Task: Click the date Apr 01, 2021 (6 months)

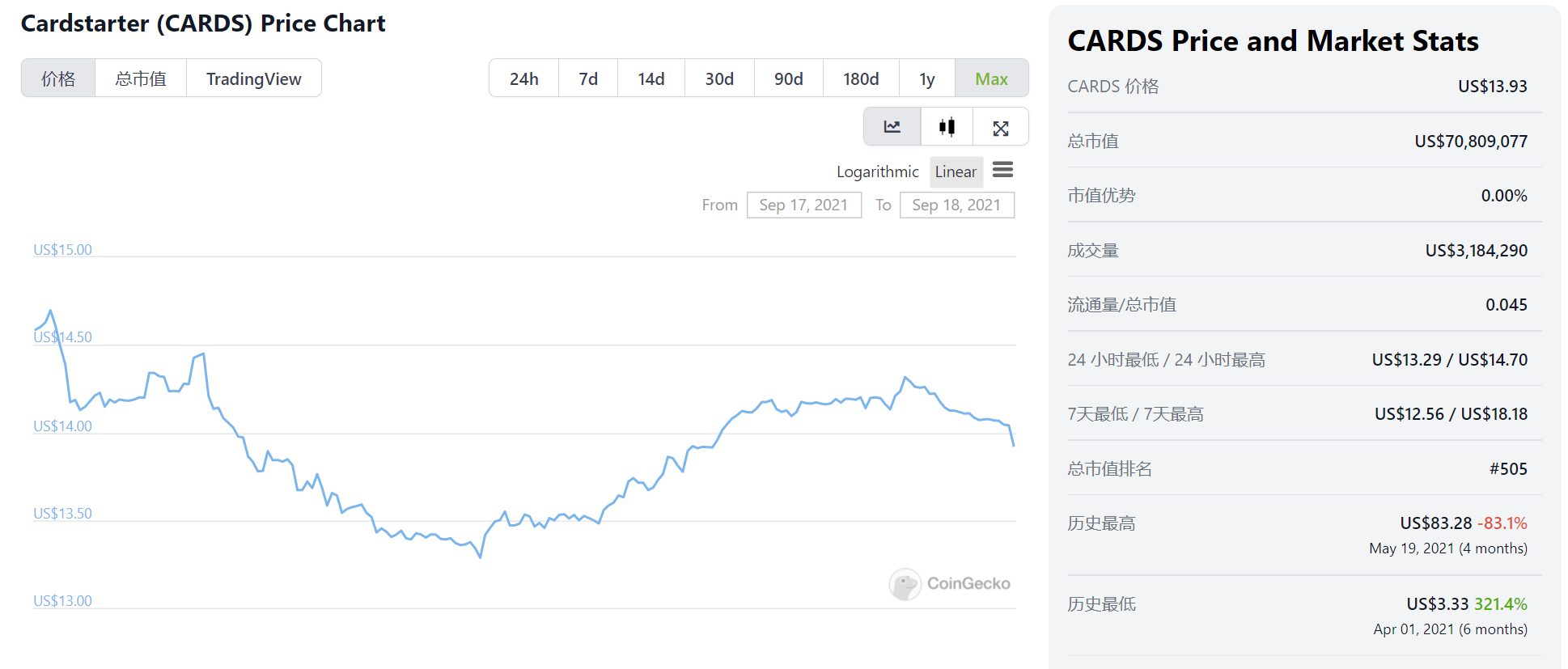Action: pos(1450,629)
